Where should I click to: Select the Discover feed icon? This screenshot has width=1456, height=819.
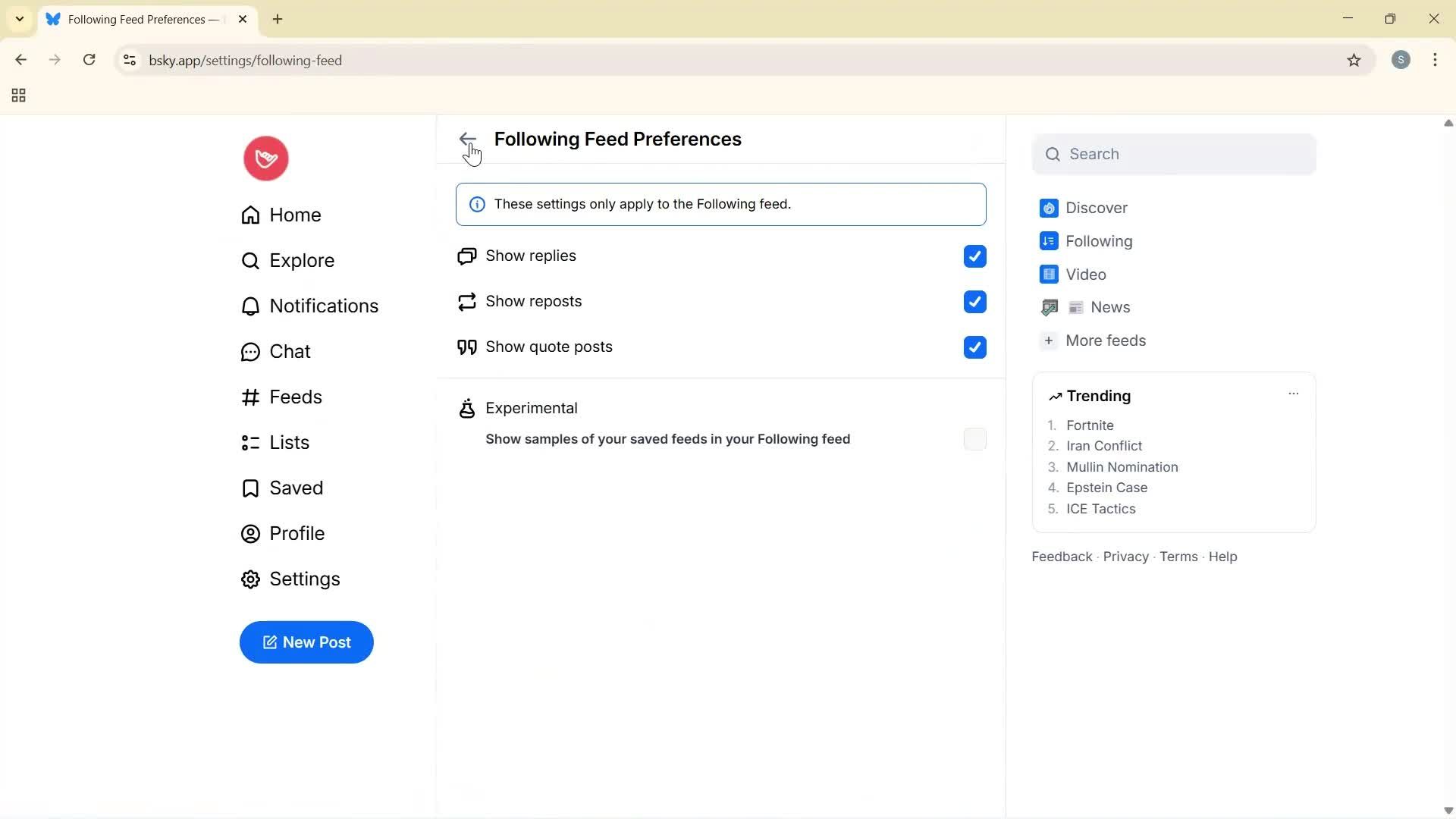tap(1049, 208)
